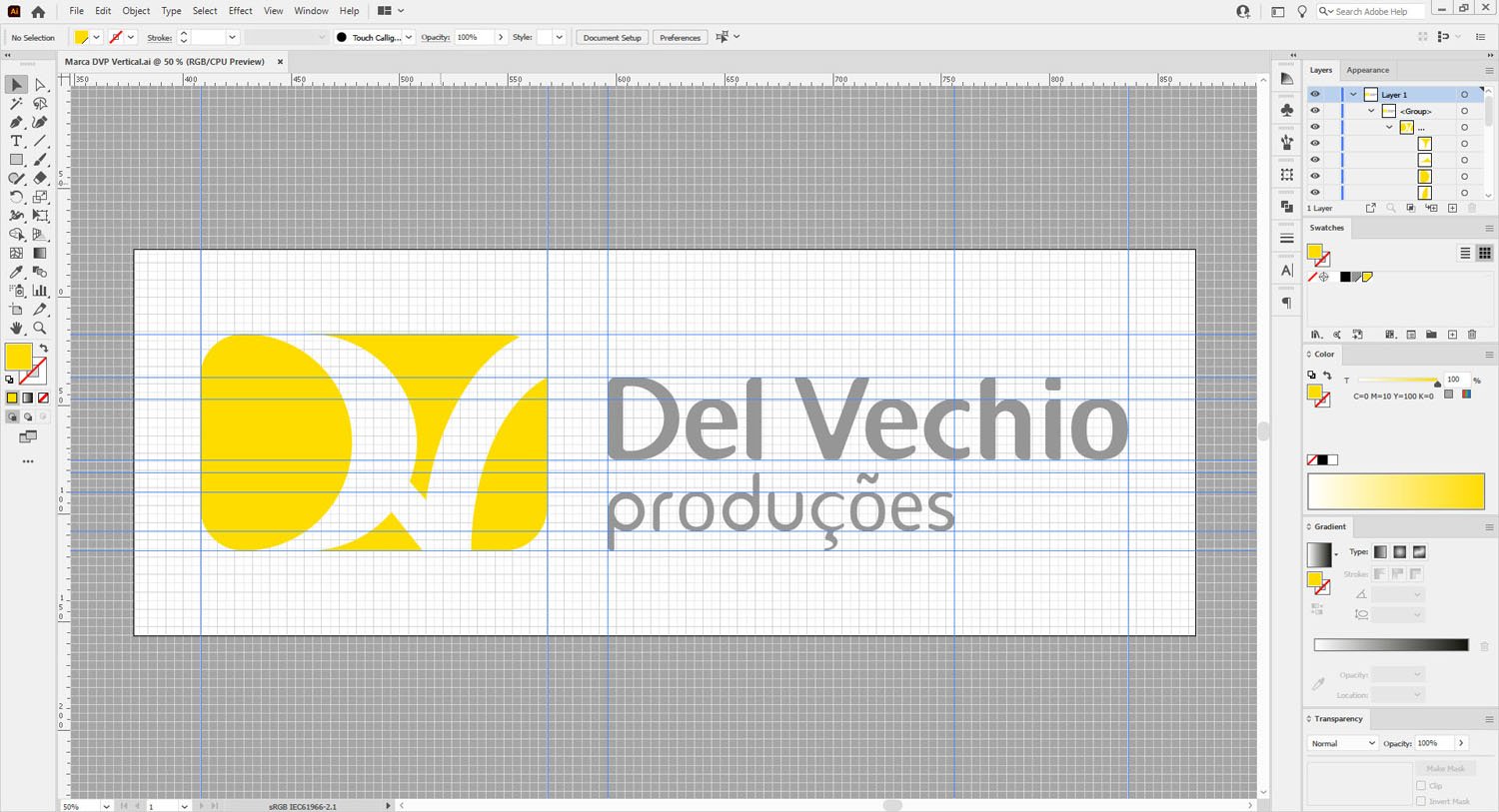Activate the Type tool
Image resolution: width=1499 pixels, height=812 pixels.
point(16,141)
